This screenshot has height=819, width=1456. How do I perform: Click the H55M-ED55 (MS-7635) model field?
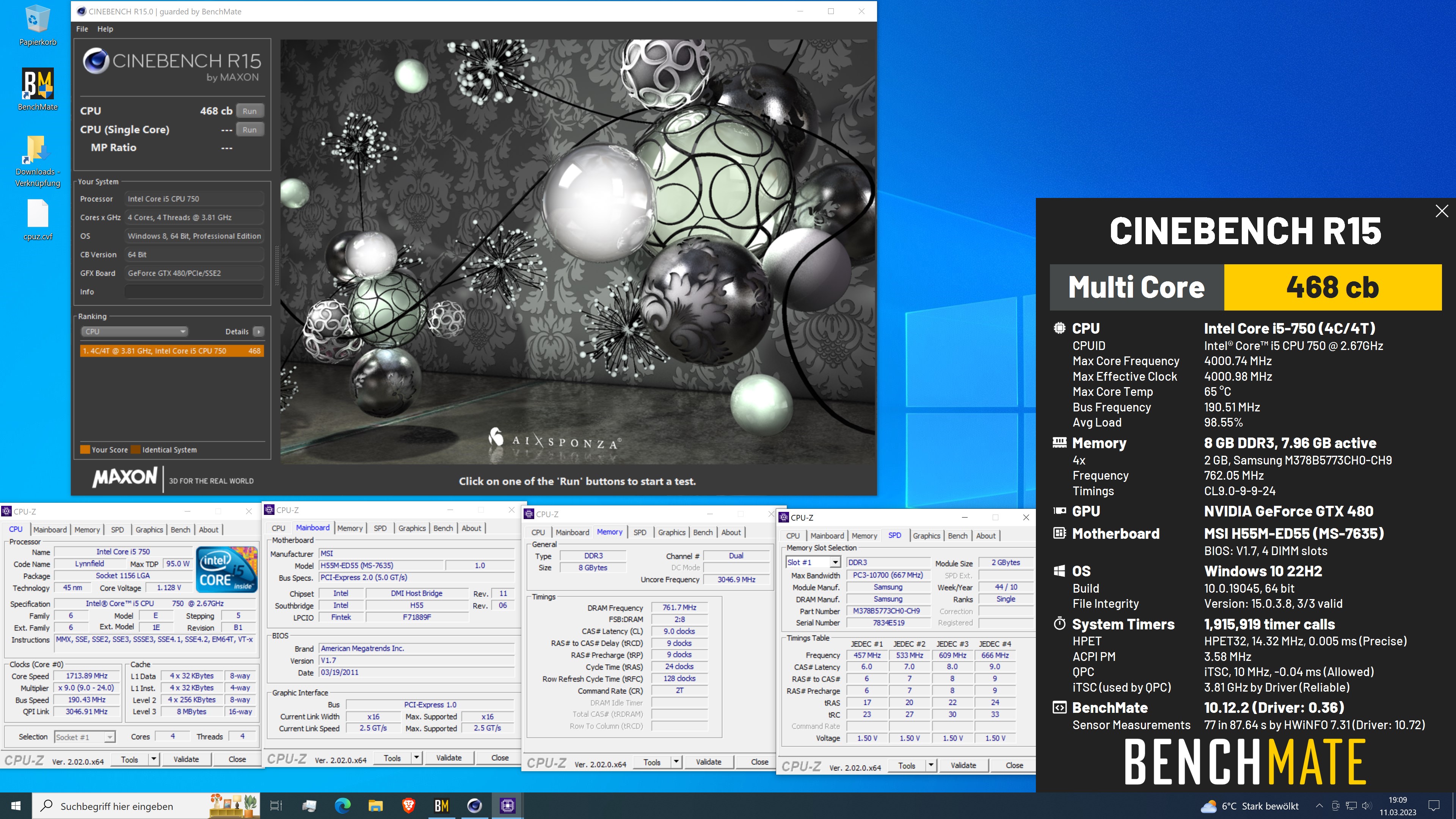[381, 565]
